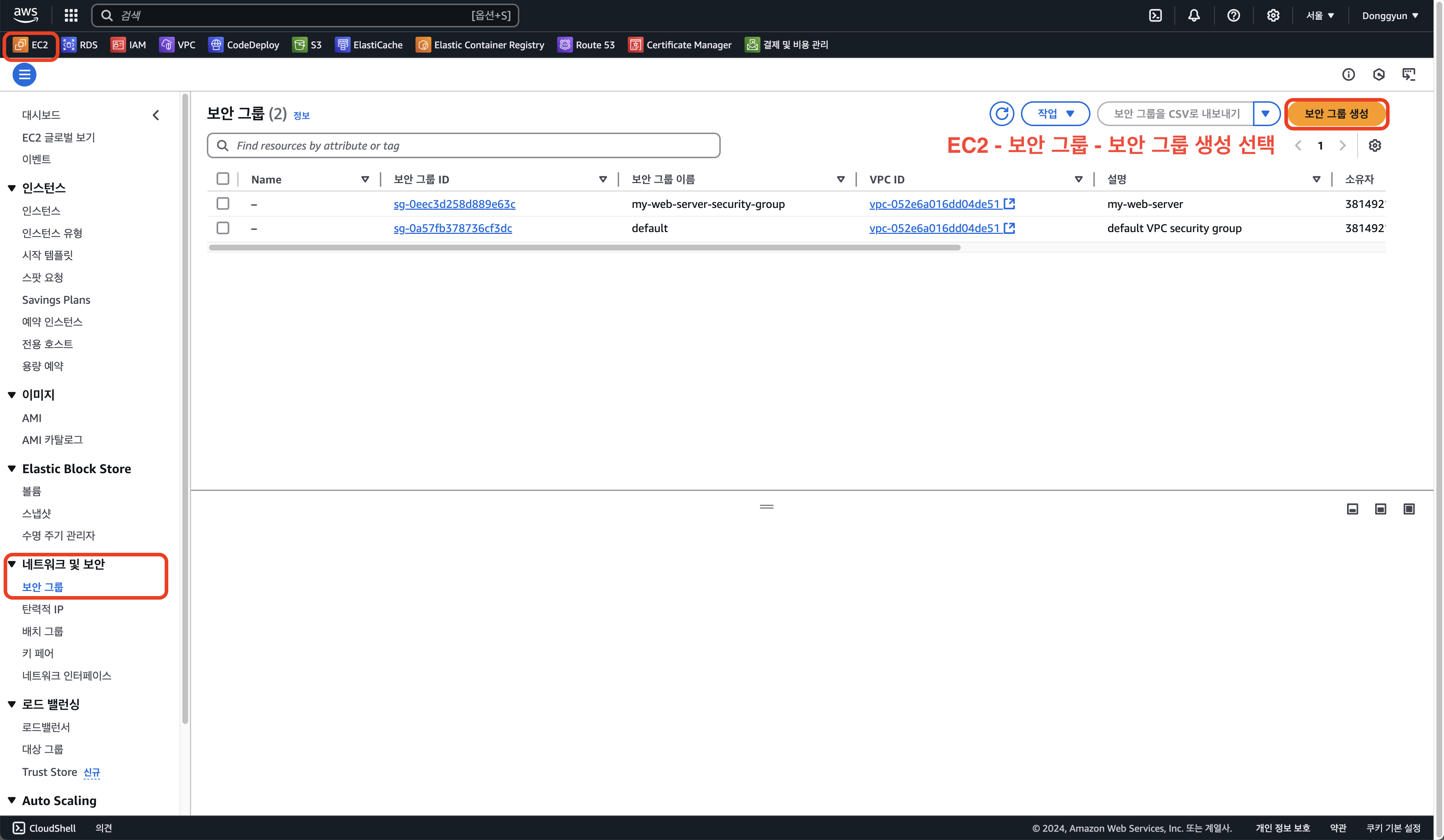The image size is (1444, 840).
Task: Collapse the Auto Scaling section
Action: (12, 800)
